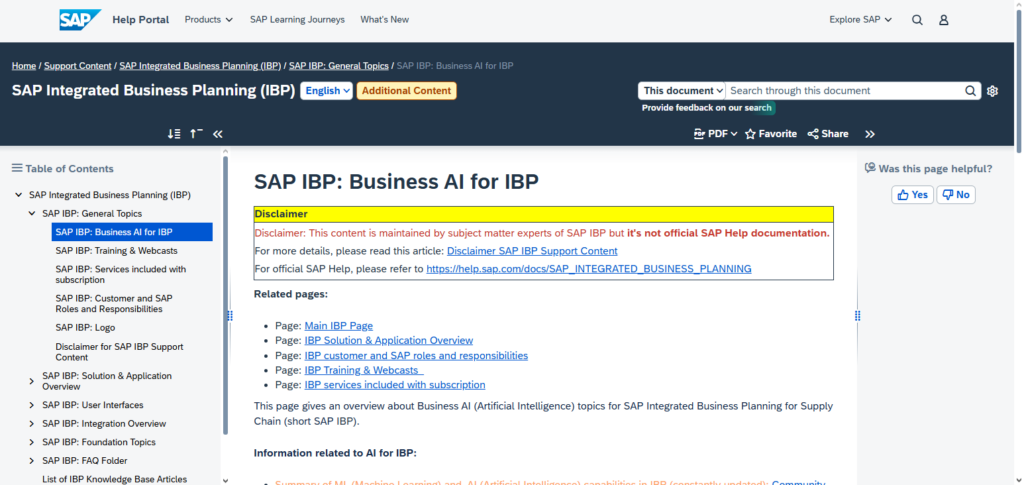Rate the page not helpful with No

point(956,195)
